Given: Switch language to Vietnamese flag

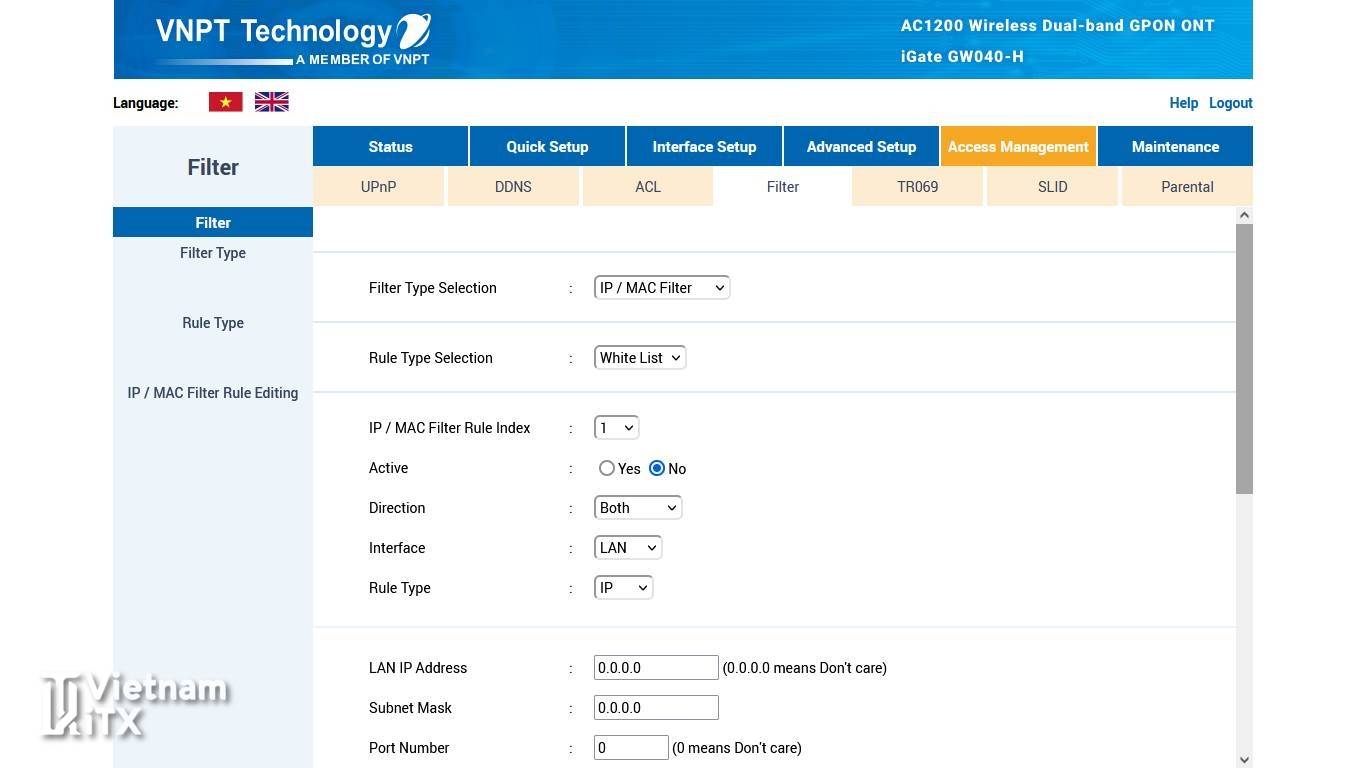Looking at the screenshot, I should coord(225,102).
